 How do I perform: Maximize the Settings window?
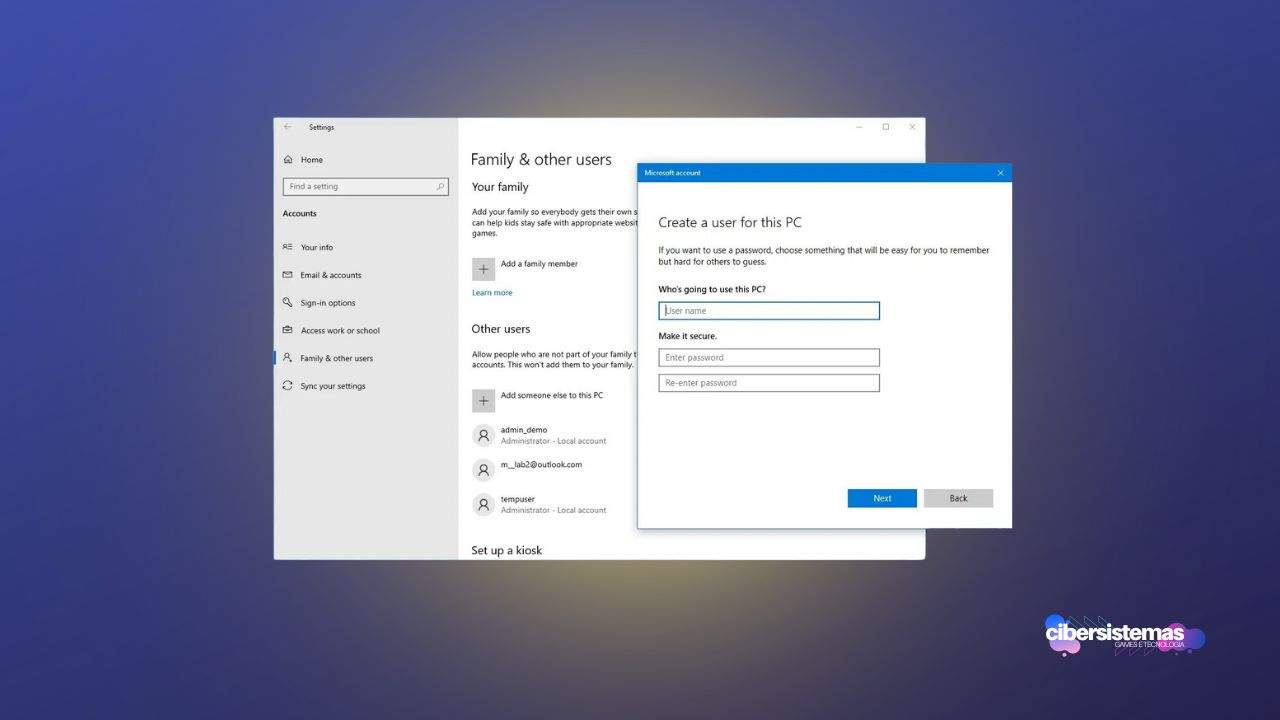pyautogui.click(x=886, y=127)
